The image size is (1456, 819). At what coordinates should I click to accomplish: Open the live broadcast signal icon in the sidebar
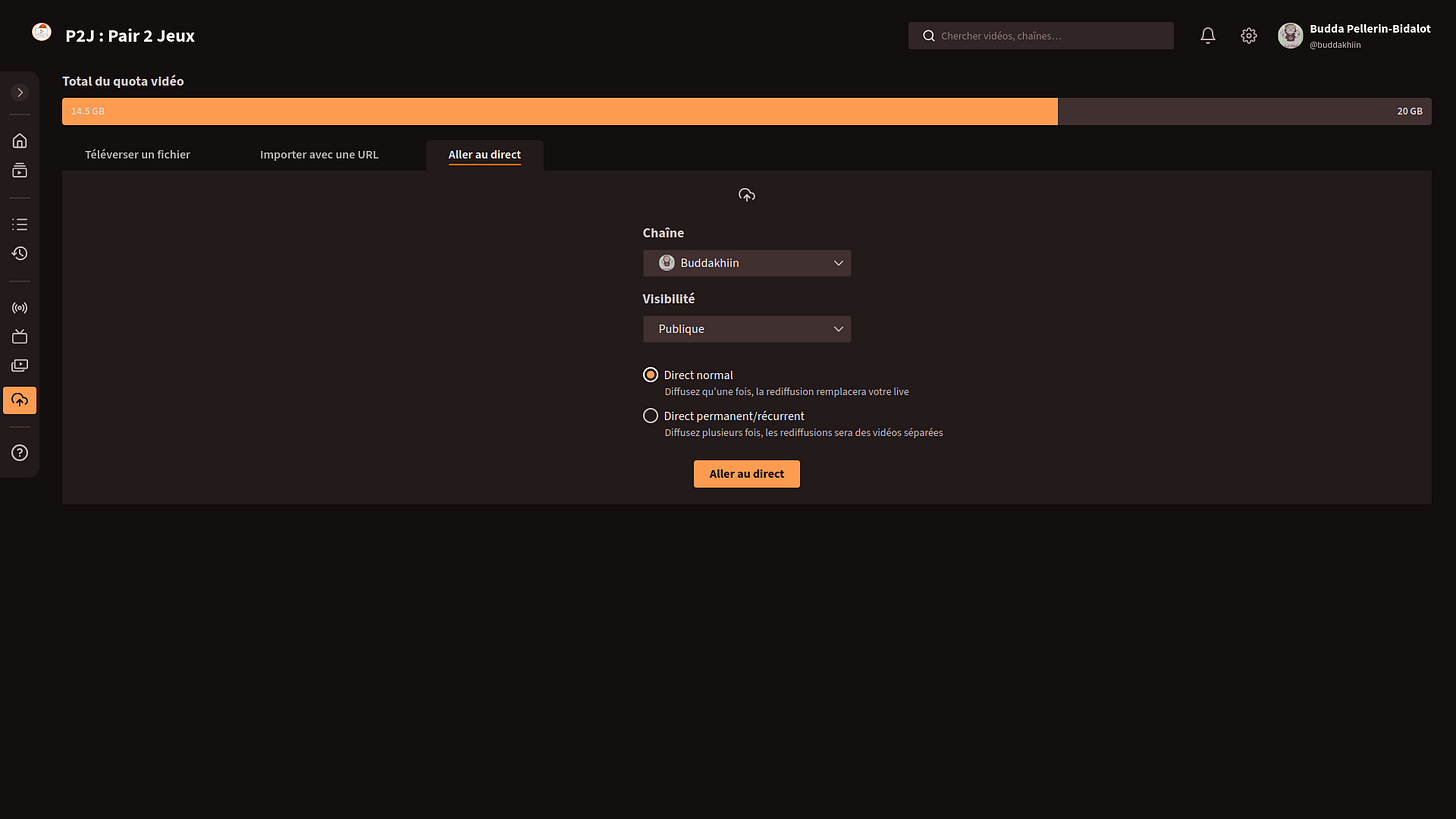20,308
